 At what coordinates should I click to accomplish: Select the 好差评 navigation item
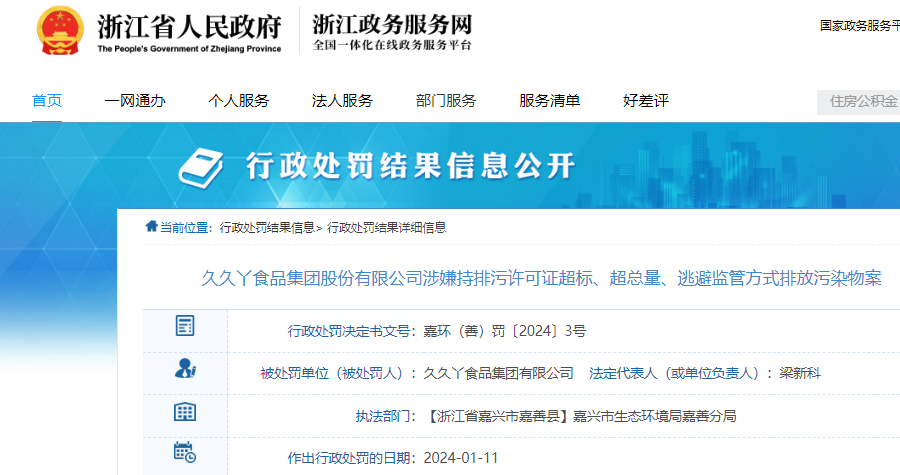pyautogui.click(x=645, y=101)
